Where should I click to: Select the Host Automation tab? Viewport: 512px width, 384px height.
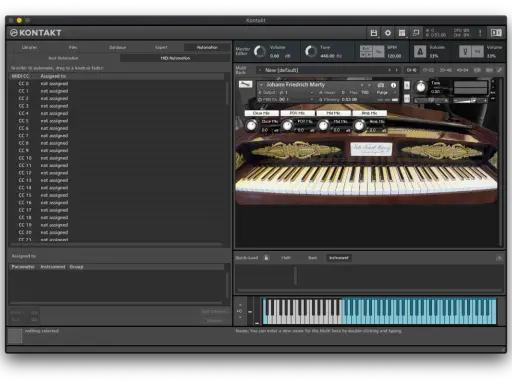click(x=63, y=58)
